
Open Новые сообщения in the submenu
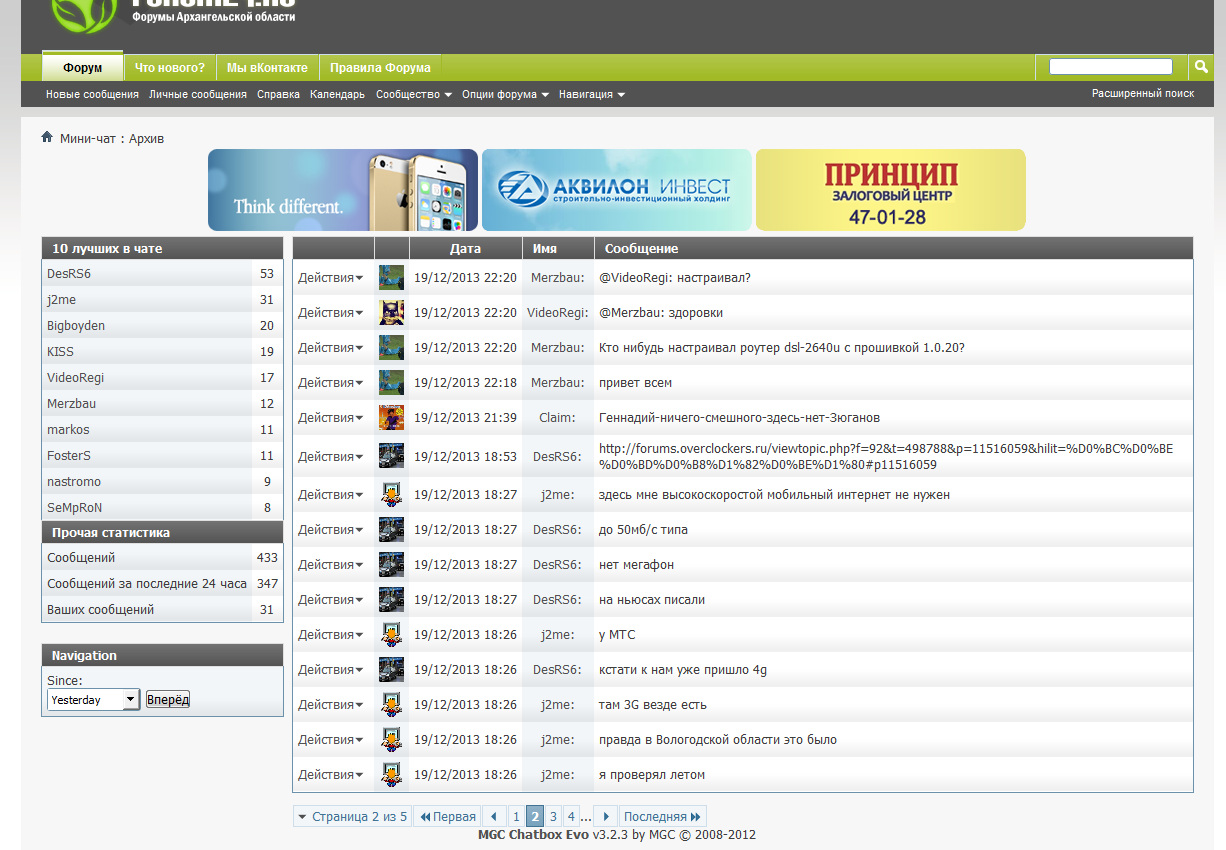tap(92, 94)
